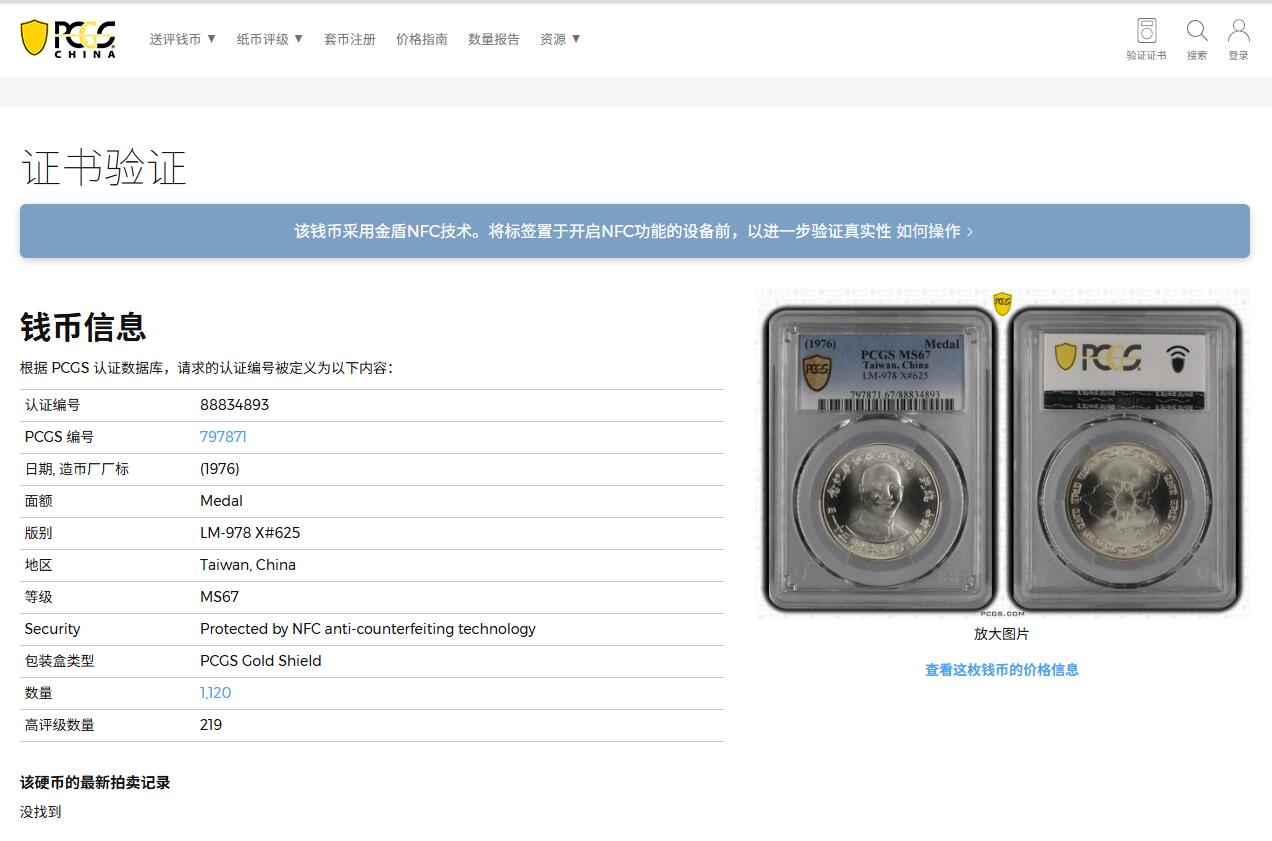Open PCGS number link 797871
This screenshot has width=1272, height=841.
coord(223,437)
